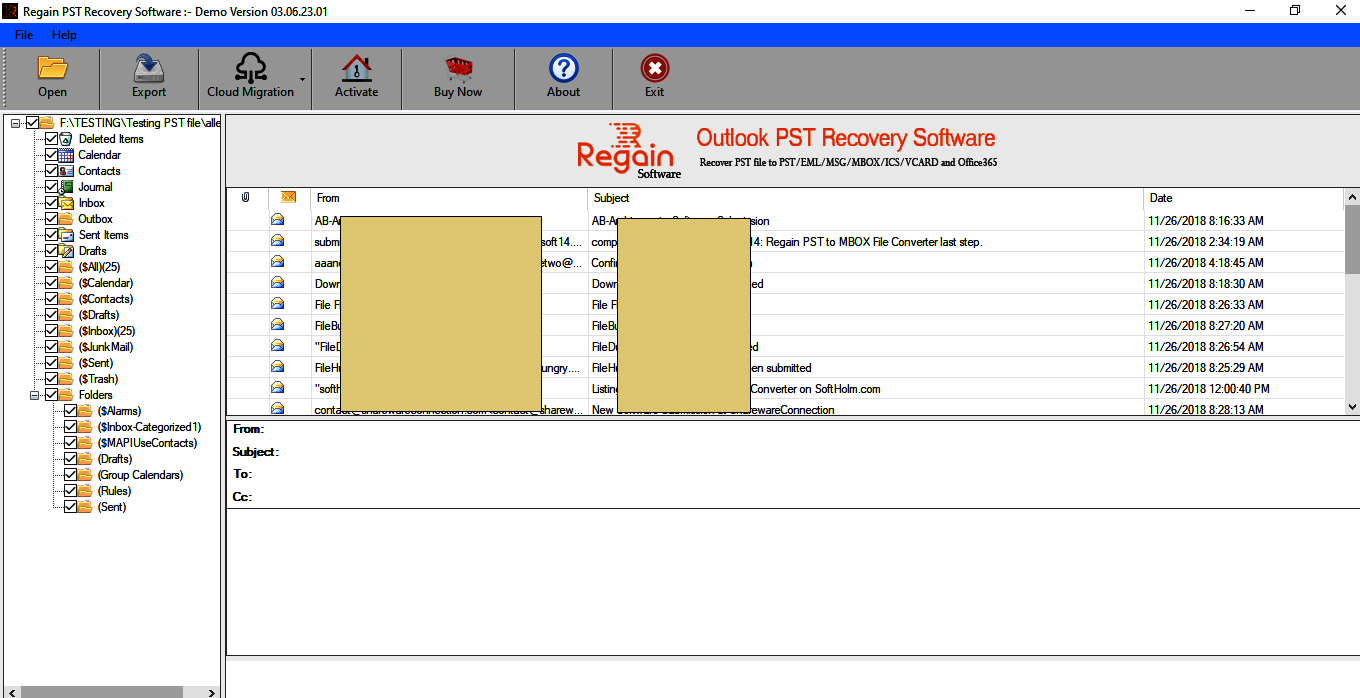
Task: Sort emails by Date column header
Action: [x=1244, y=198]
